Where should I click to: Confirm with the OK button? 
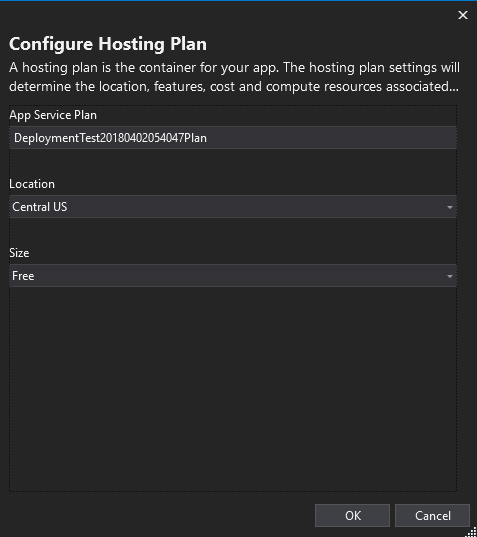pyautogui.click(x=352, y=515)
